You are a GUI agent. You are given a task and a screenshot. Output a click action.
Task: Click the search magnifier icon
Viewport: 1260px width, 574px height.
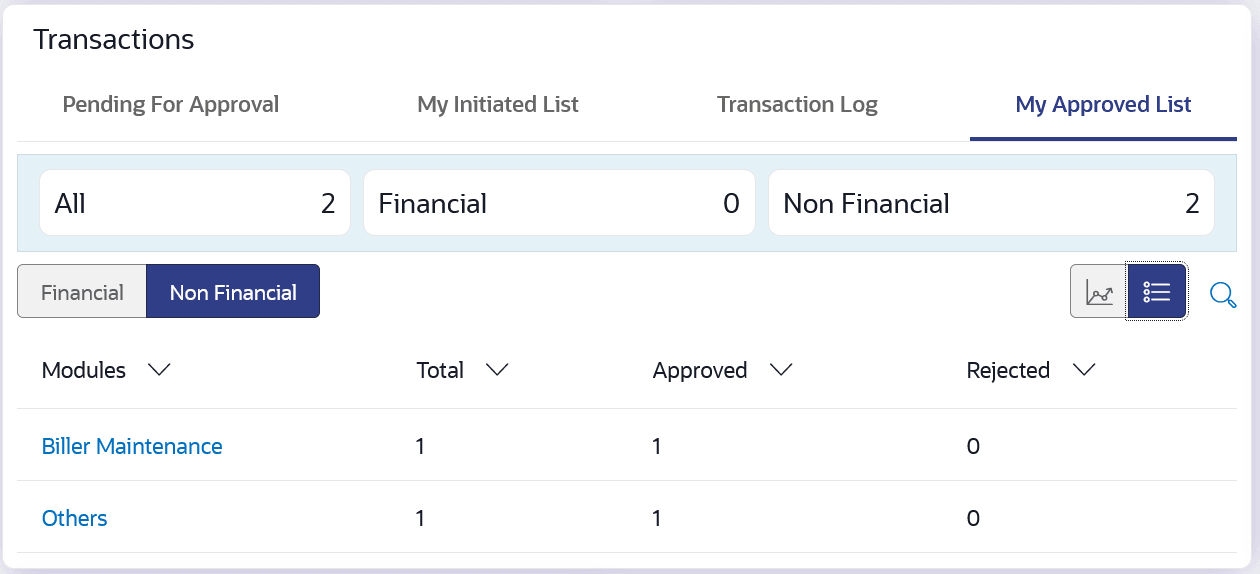[1222, 294]
